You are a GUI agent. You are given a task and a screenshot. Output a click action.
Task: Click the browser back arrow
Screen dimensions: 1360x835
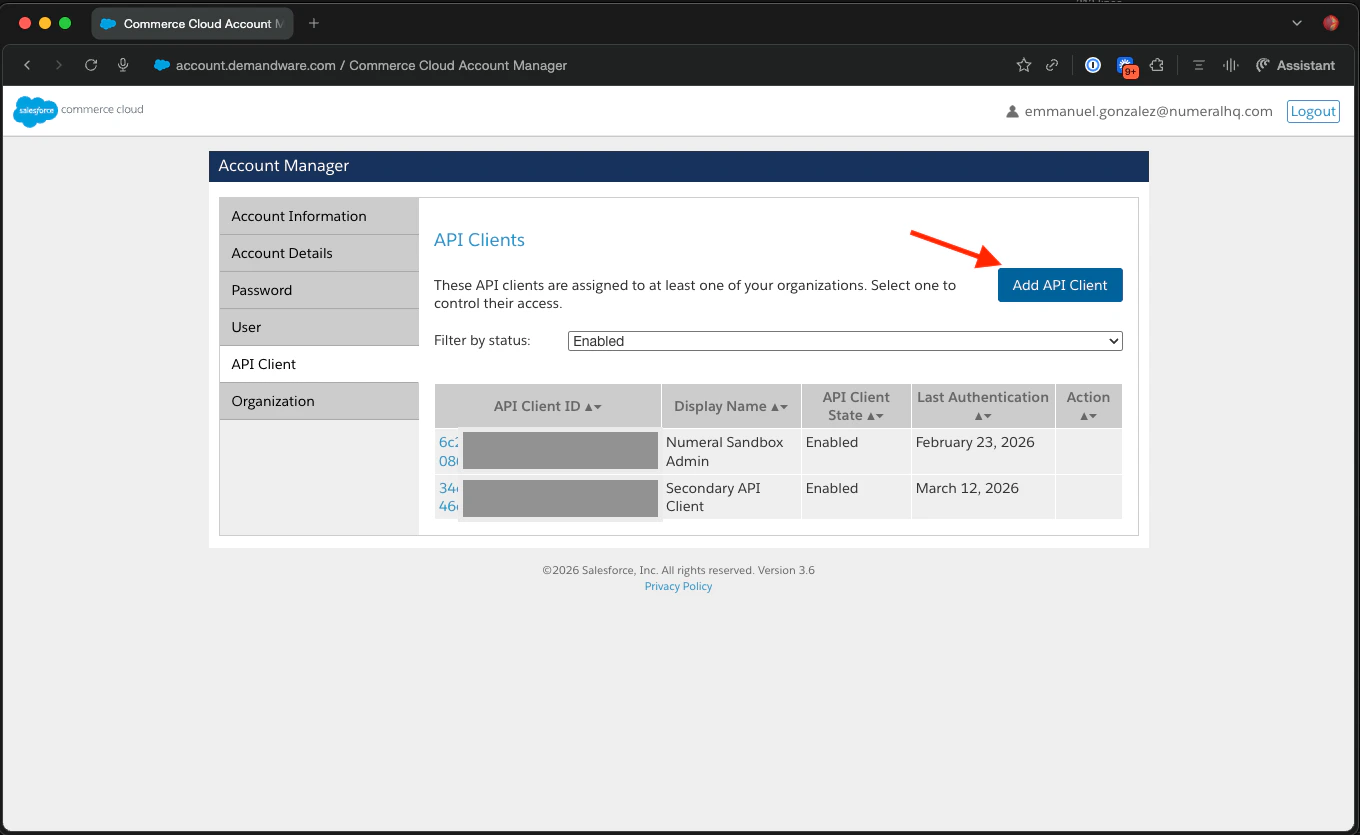pos(27,65)
